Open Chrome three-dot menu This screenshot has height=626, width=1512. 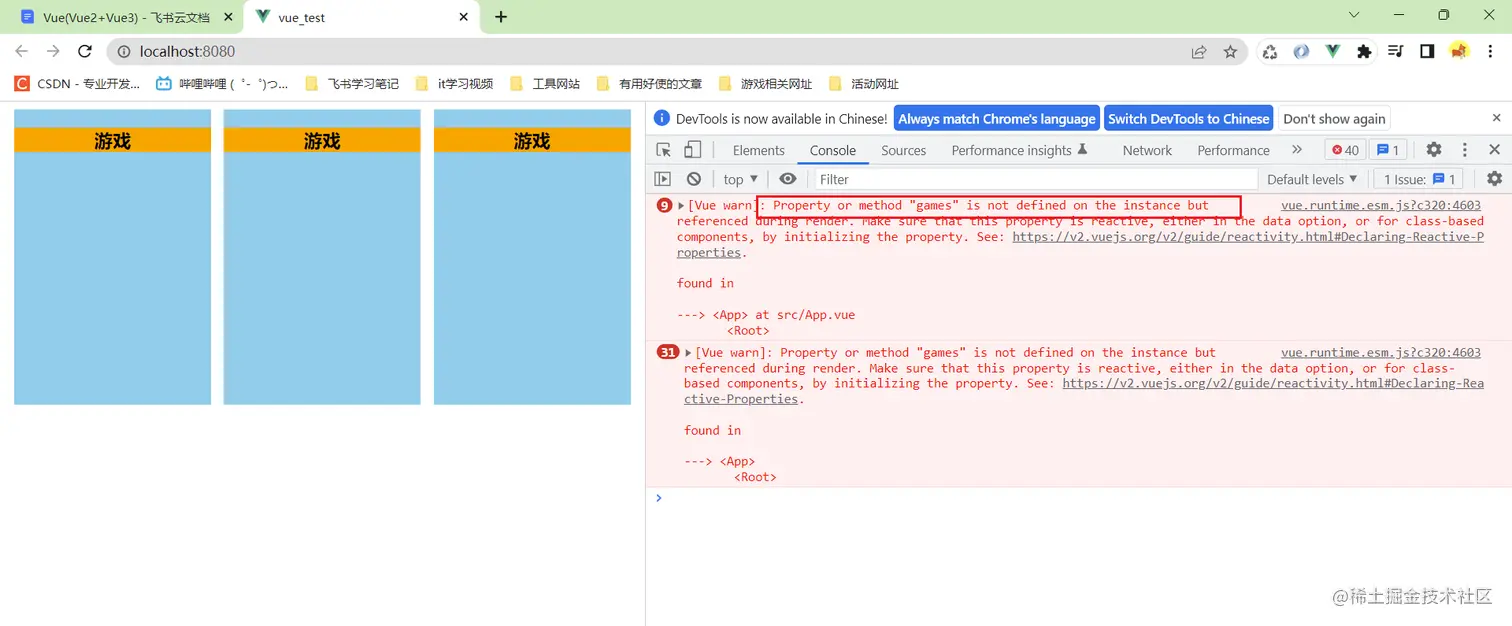tap(1490, 52)
